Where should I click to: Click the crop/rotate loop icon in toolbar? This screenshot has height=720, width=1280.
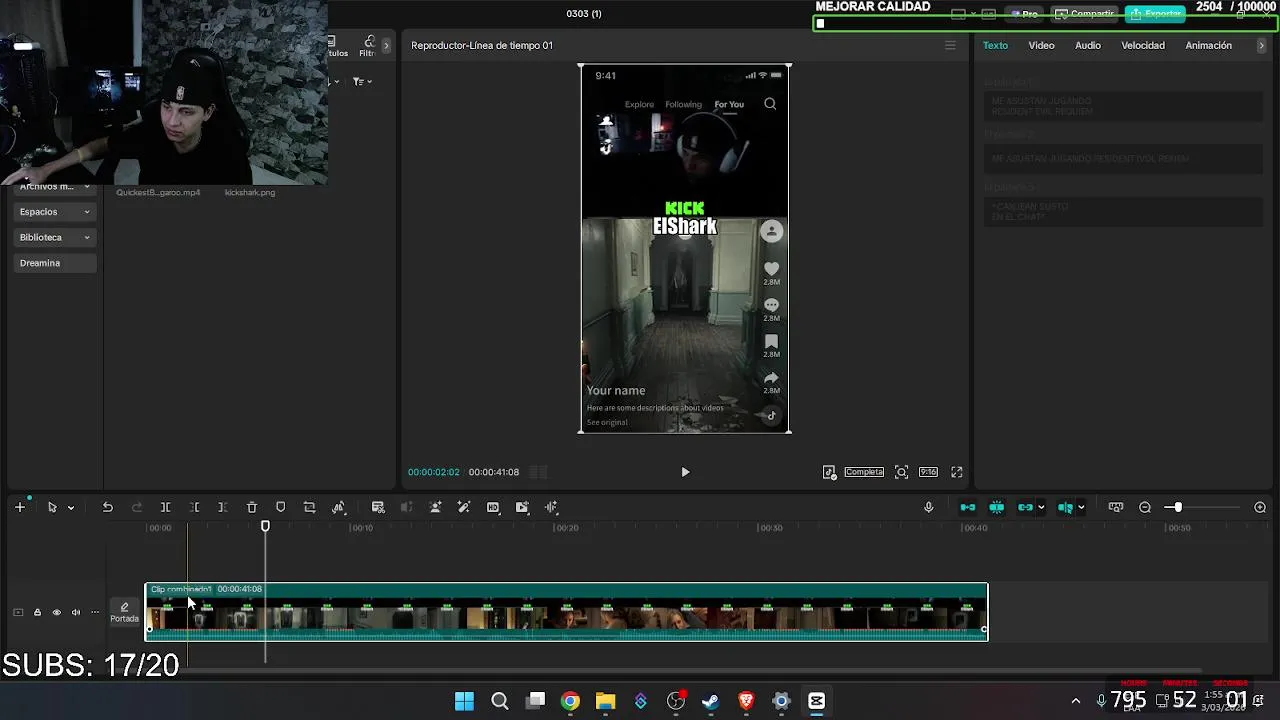(309, 507)
